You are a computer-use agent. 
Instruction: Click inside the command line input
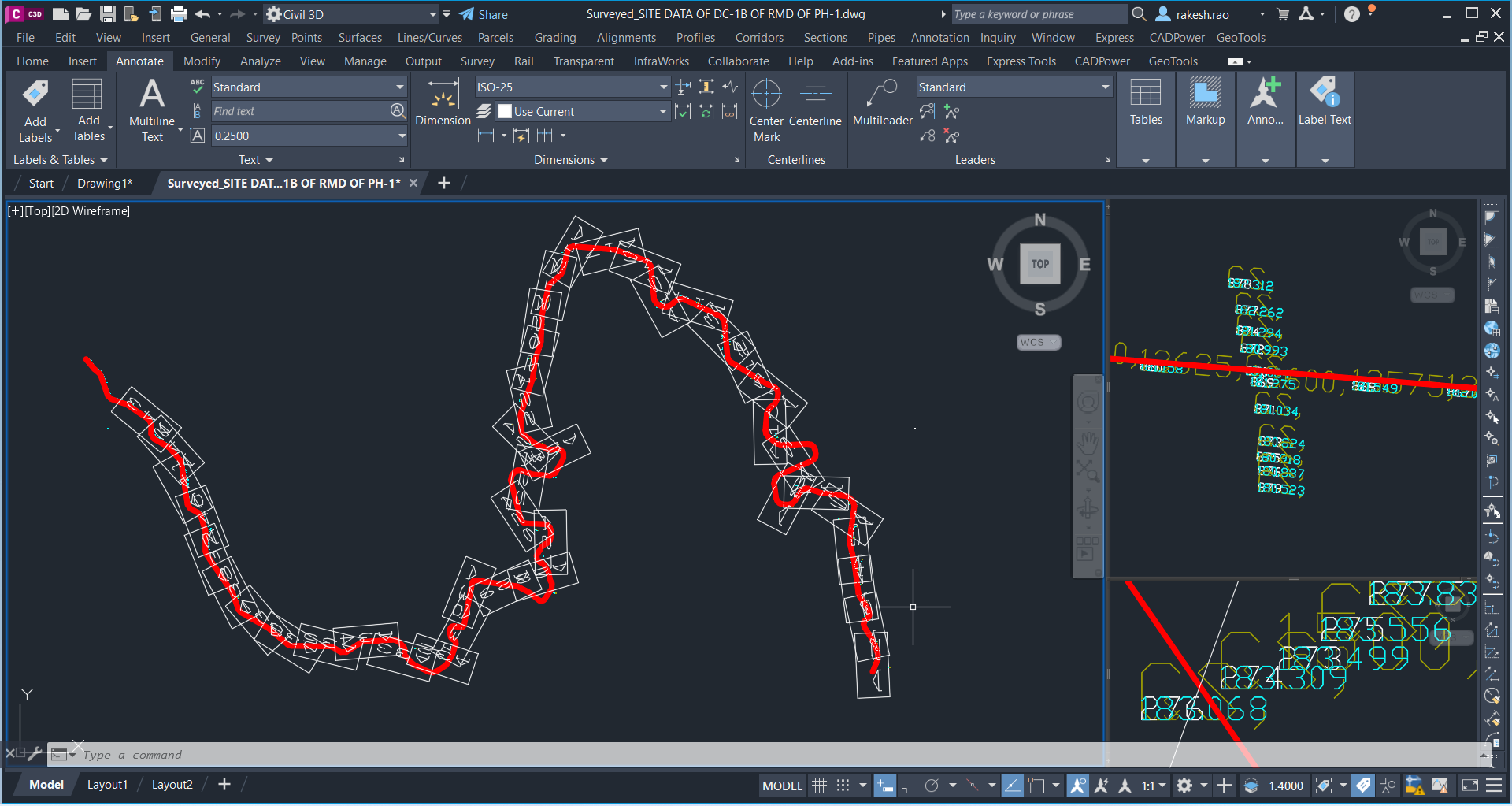[315, 754]
